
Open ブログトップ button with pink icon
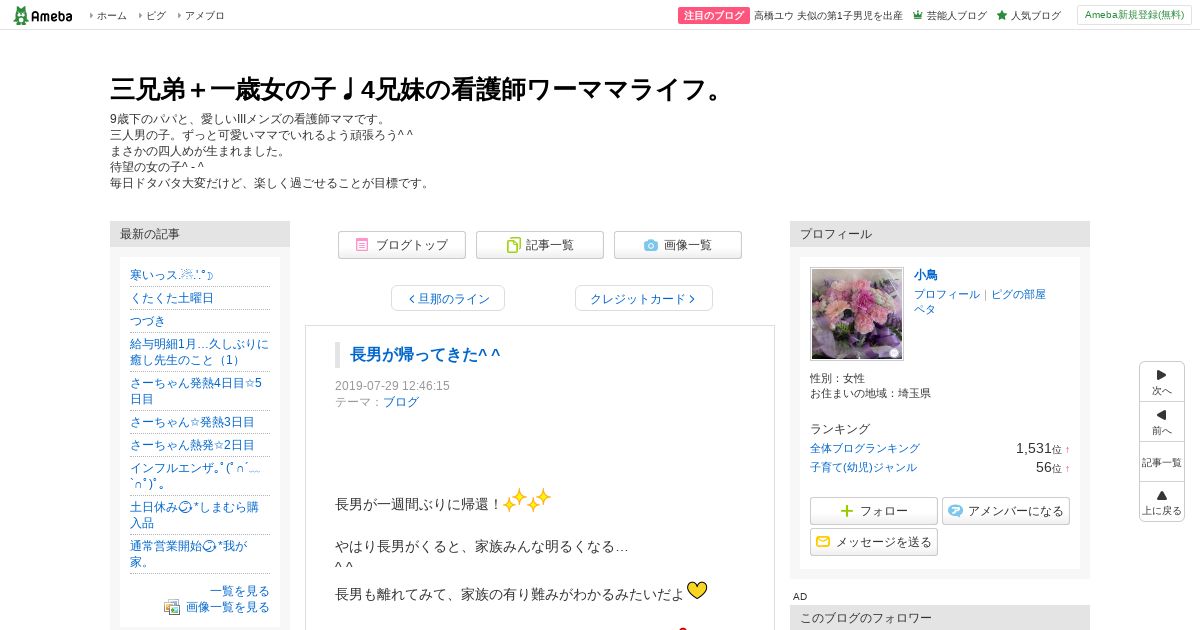coord(402,245)
